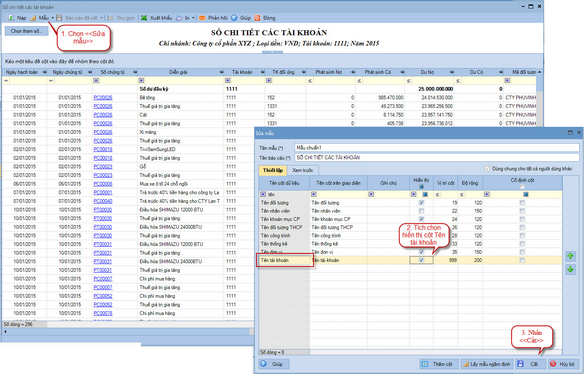Open filter operator for Tên cột trên giao diện

click(314, 194)
